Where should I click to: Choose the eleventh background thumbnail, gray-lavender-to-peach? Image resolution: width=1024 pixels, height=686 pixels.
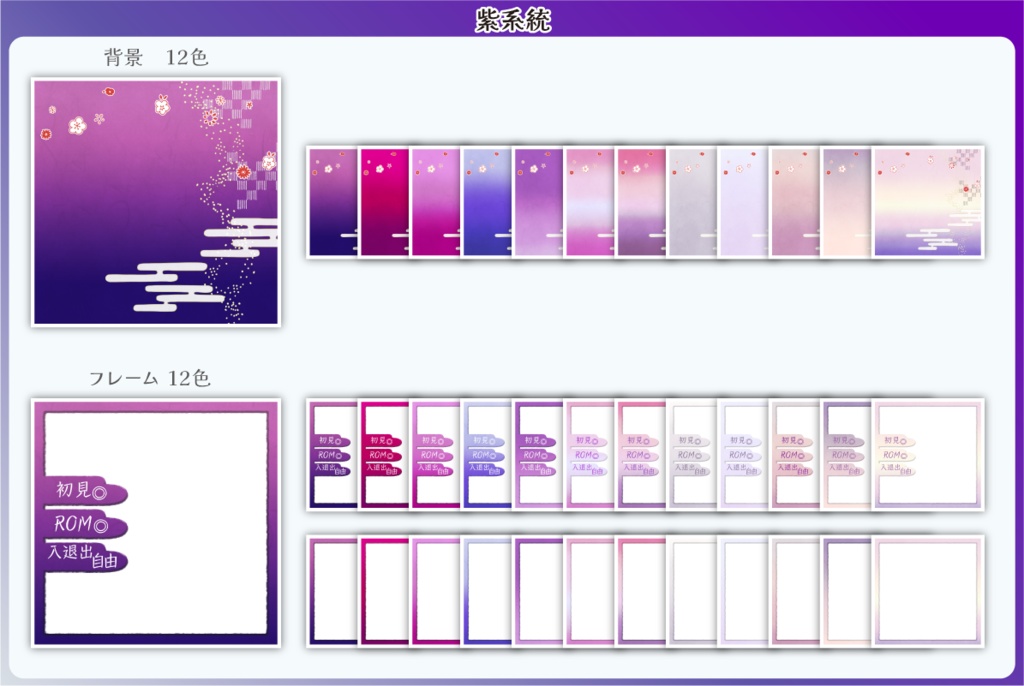point(847,202)
